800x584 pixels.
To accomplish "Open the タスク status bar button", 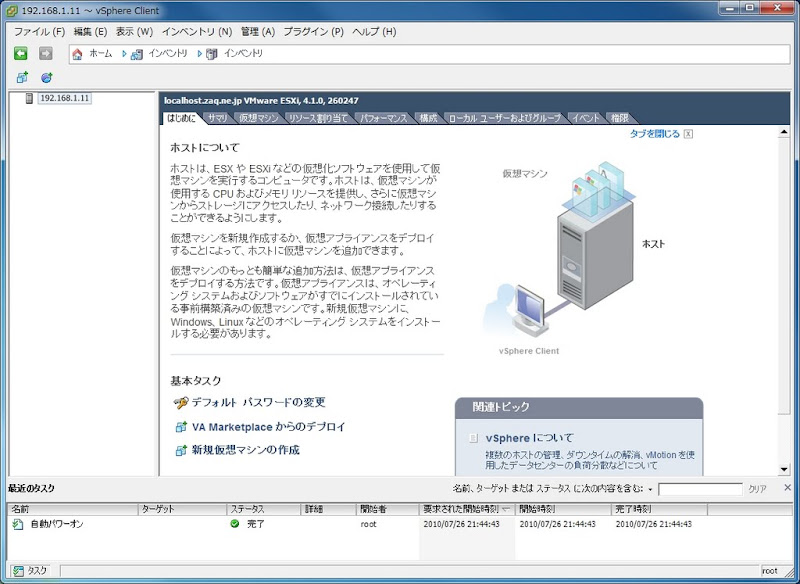I will click(x=31, y=571).
